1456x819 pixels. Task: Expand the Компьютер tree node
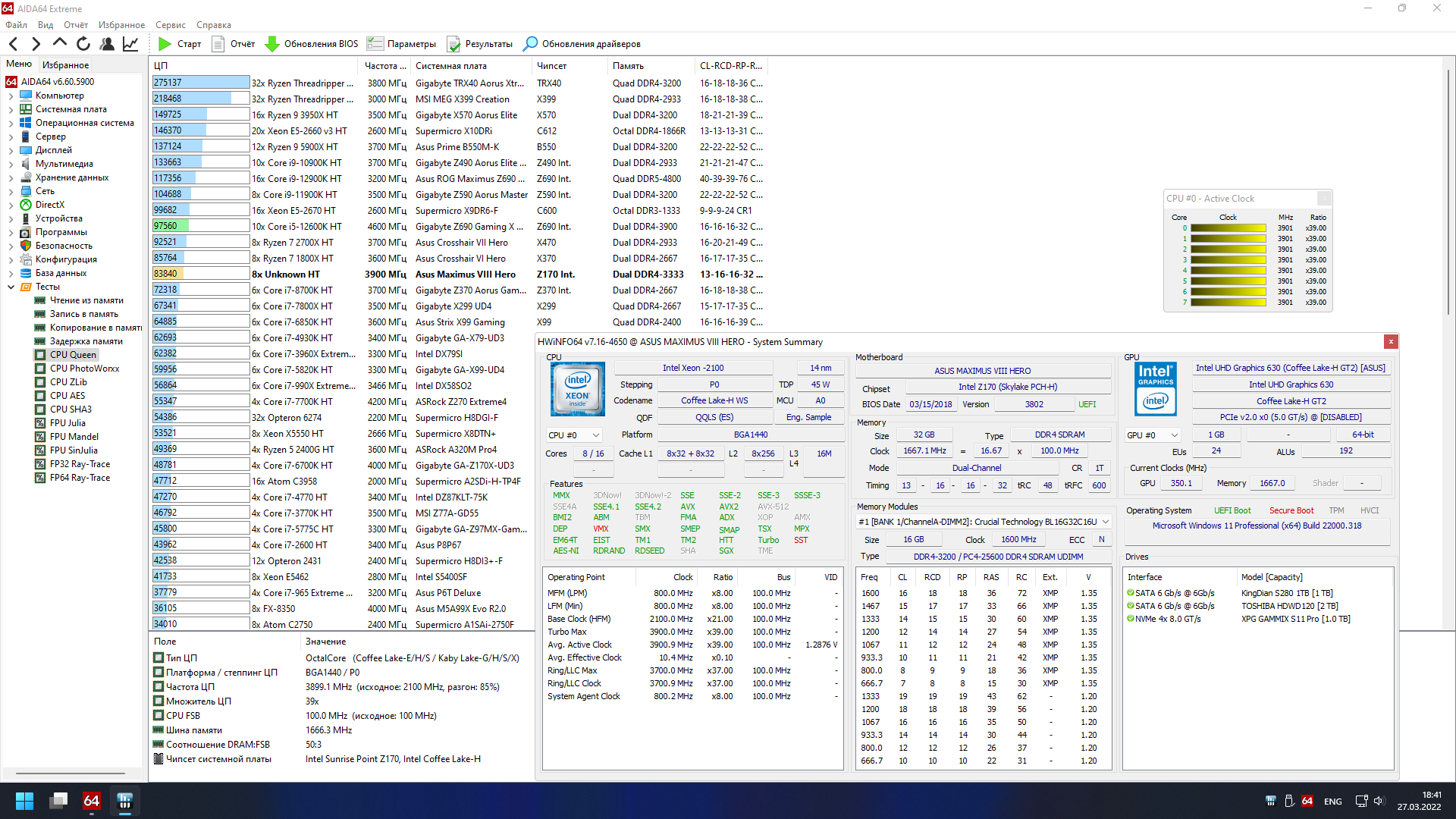tap(11, 96)
